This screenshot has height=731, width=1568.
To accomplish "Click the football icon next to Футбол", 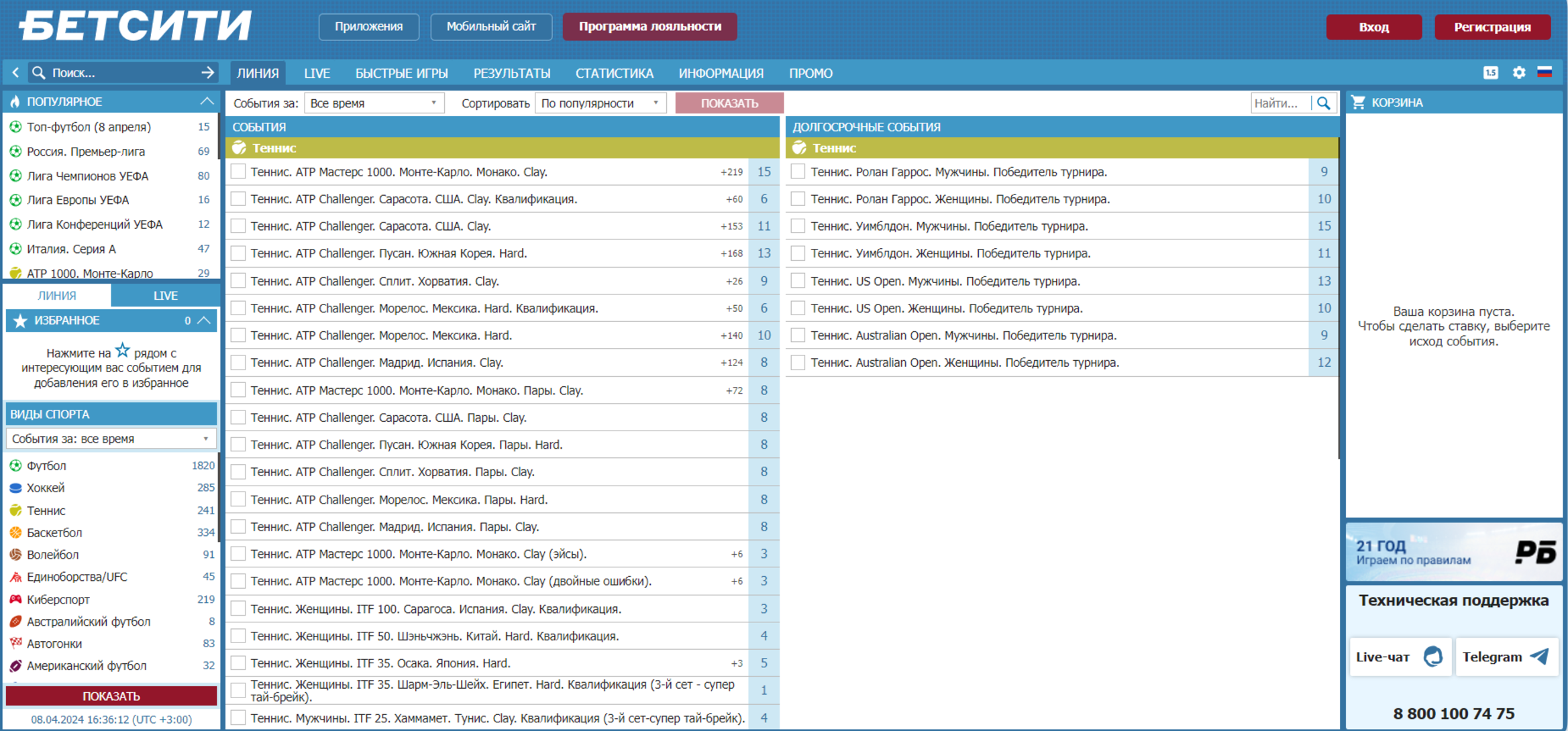I will pos(15,465).
